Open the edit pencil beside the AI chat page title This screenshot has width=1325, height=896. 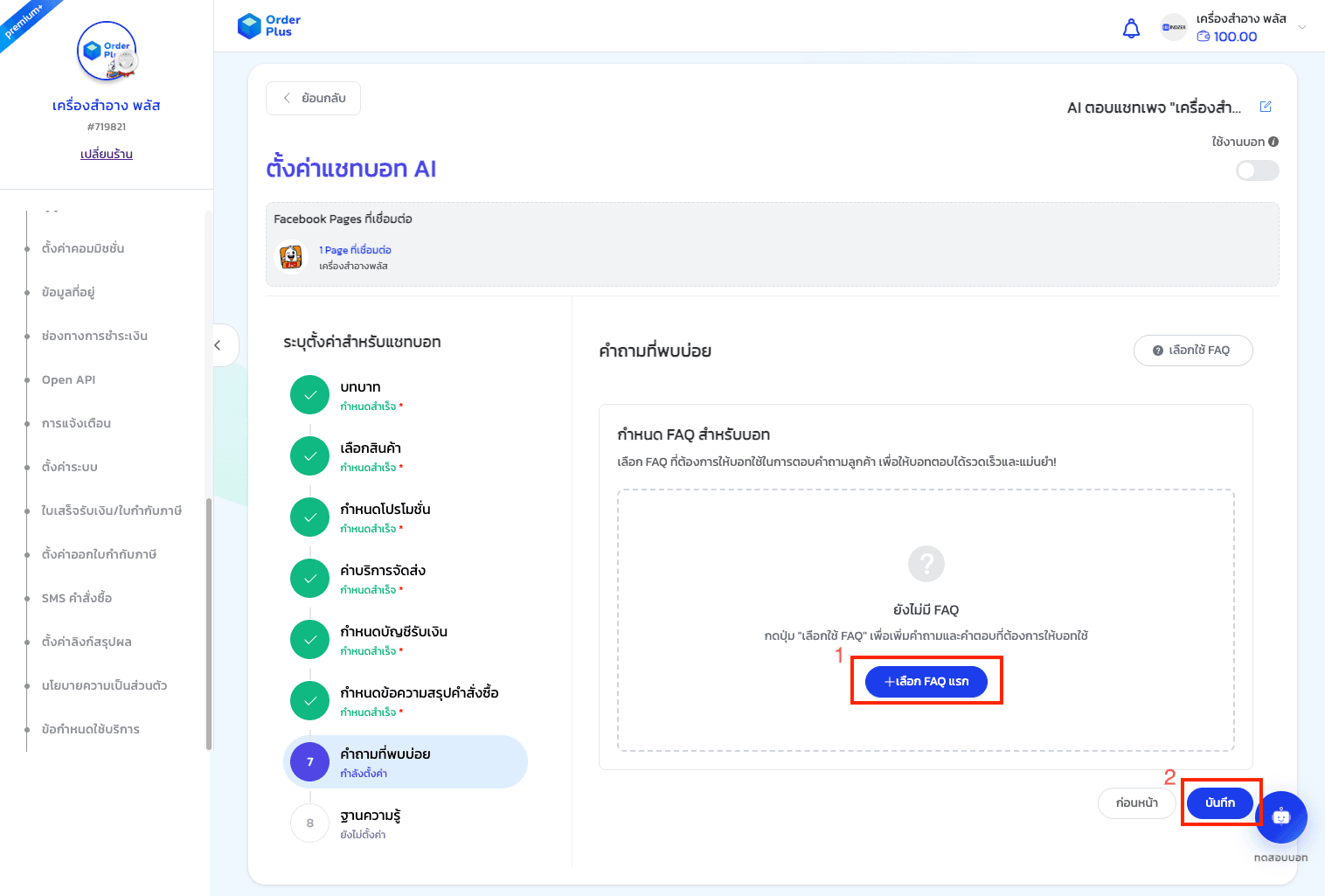pos(1265,106)
